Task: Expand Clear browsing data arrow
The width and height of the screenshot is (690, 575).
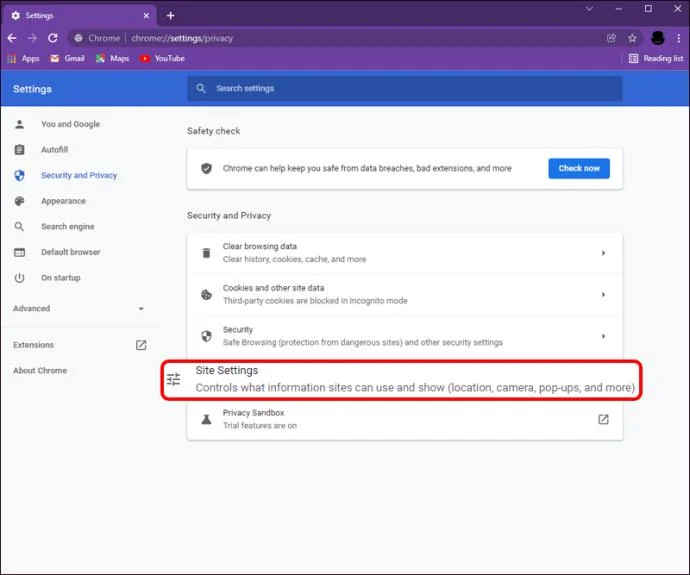Action: click(603, 253)
